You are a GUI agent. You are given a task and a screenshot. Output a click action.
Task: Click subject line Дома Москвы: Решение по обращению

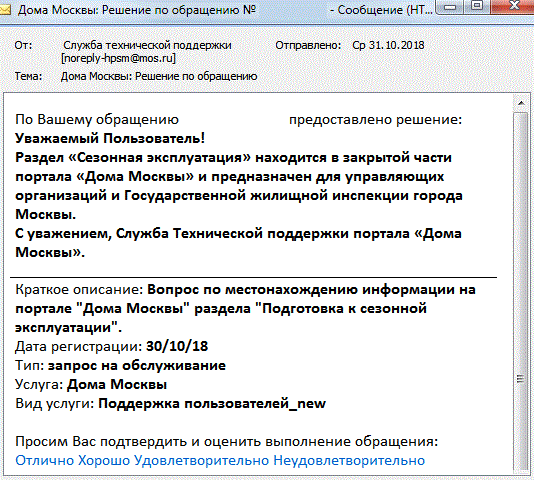(159, 76)
